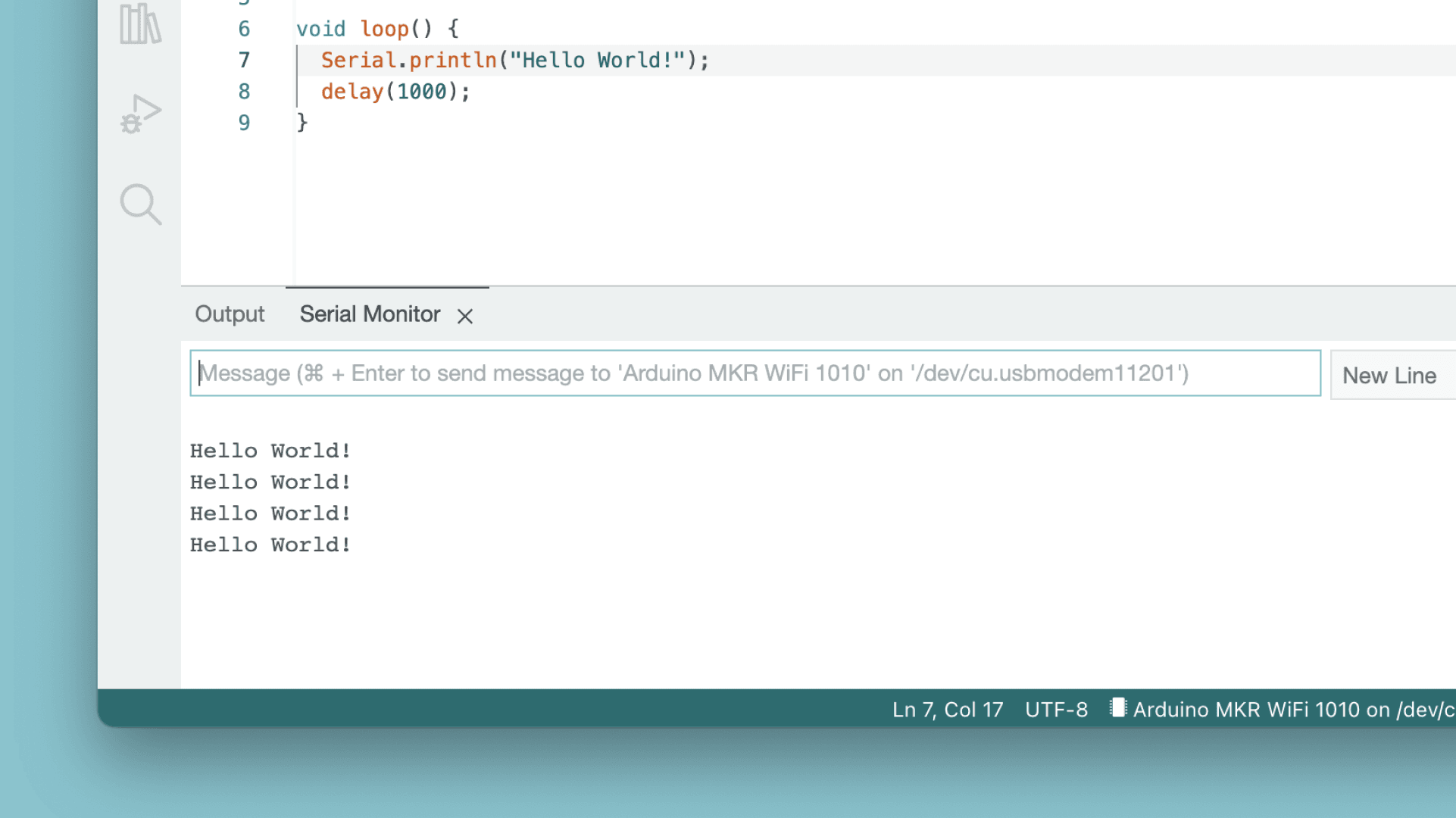Place cursor on Serial.println code line
Viewport: 1456px width, 818px height.
(514, 61)
